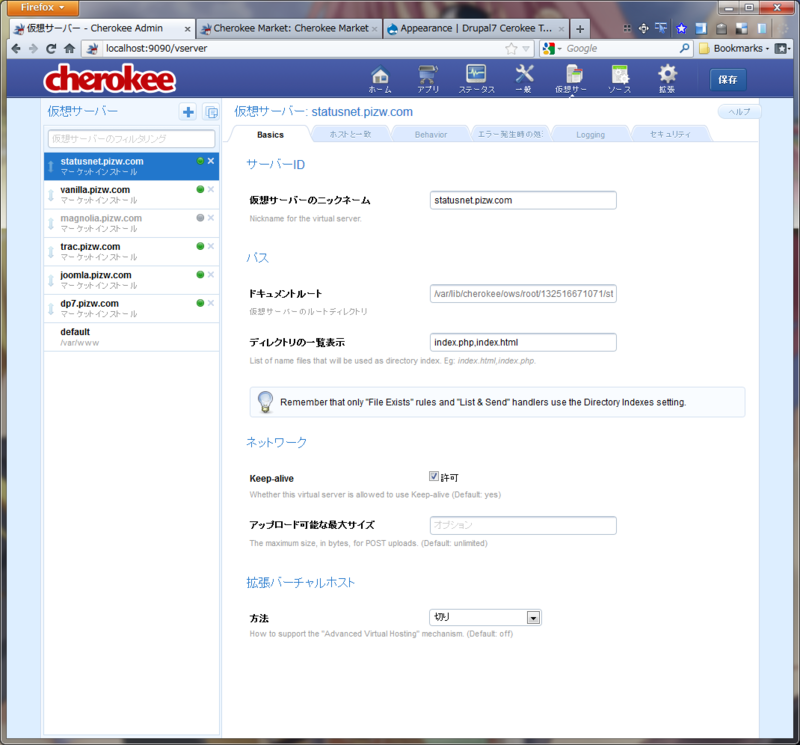Viewport: 800px width, 745px height.
Task: Open the Firefox menu button
Action: (43, 7)
